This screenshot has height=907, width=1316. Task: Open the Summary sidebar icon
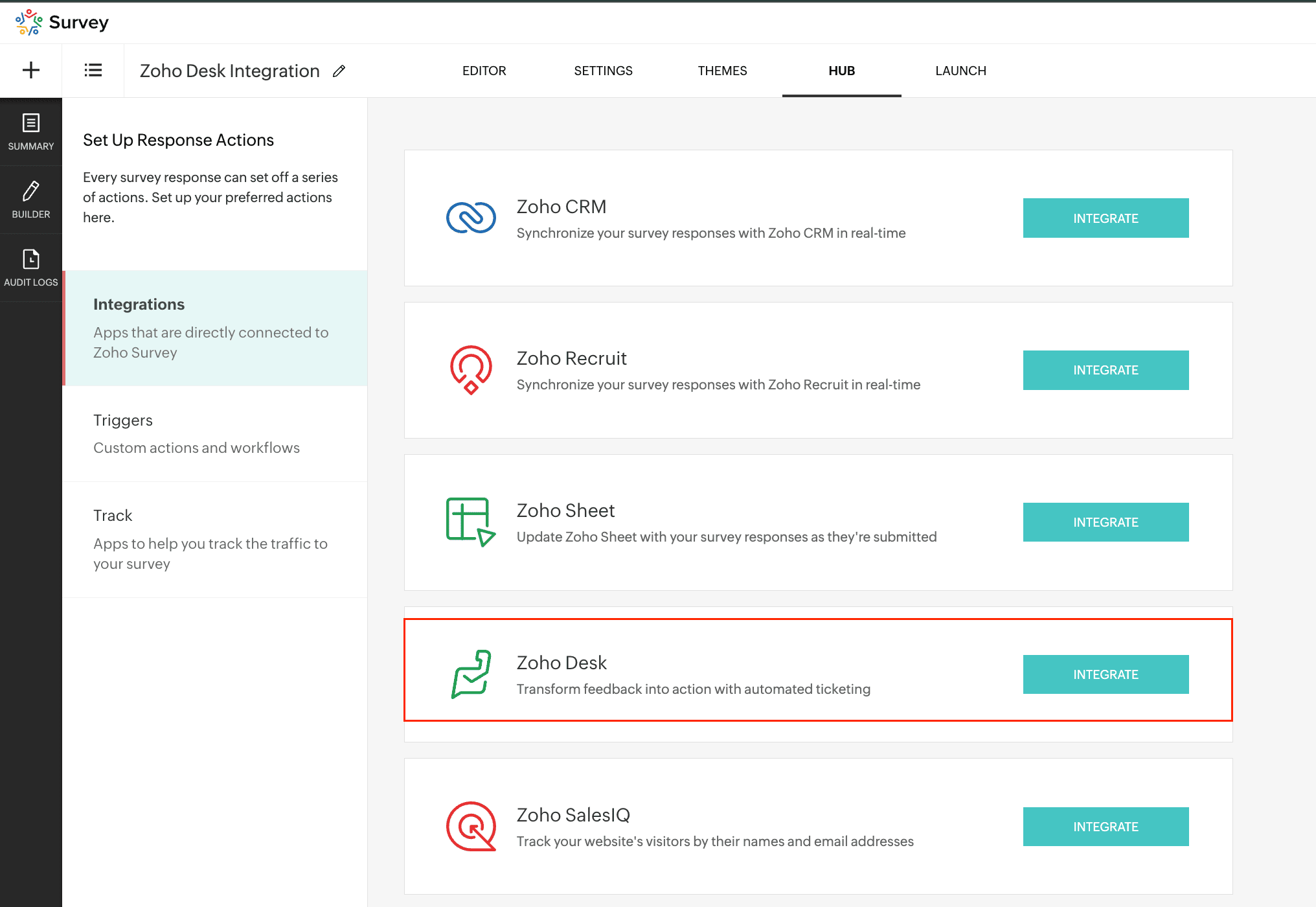click(x=31, y=132)
